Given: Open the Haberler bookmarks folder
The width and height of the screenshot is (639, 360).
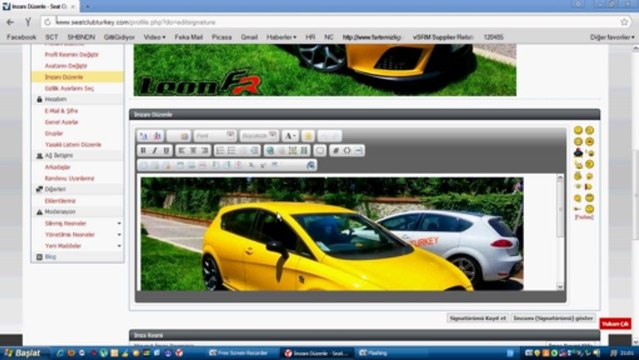Looking at the screenshot, I should tap(281, 37).
